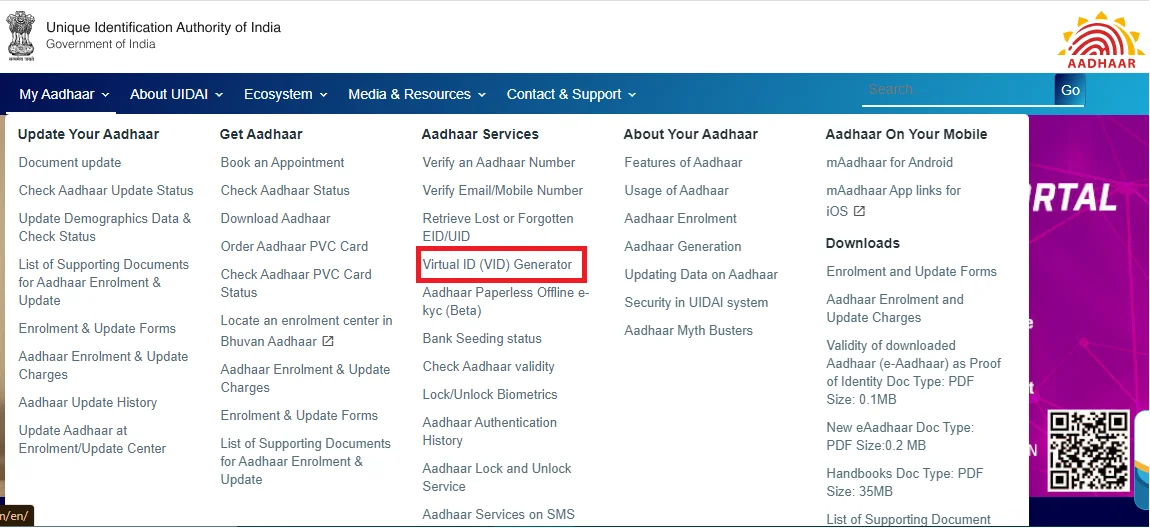
Task: Open Media & Resources dropdown
Action: pyautogui.click(x=417, y=94)
